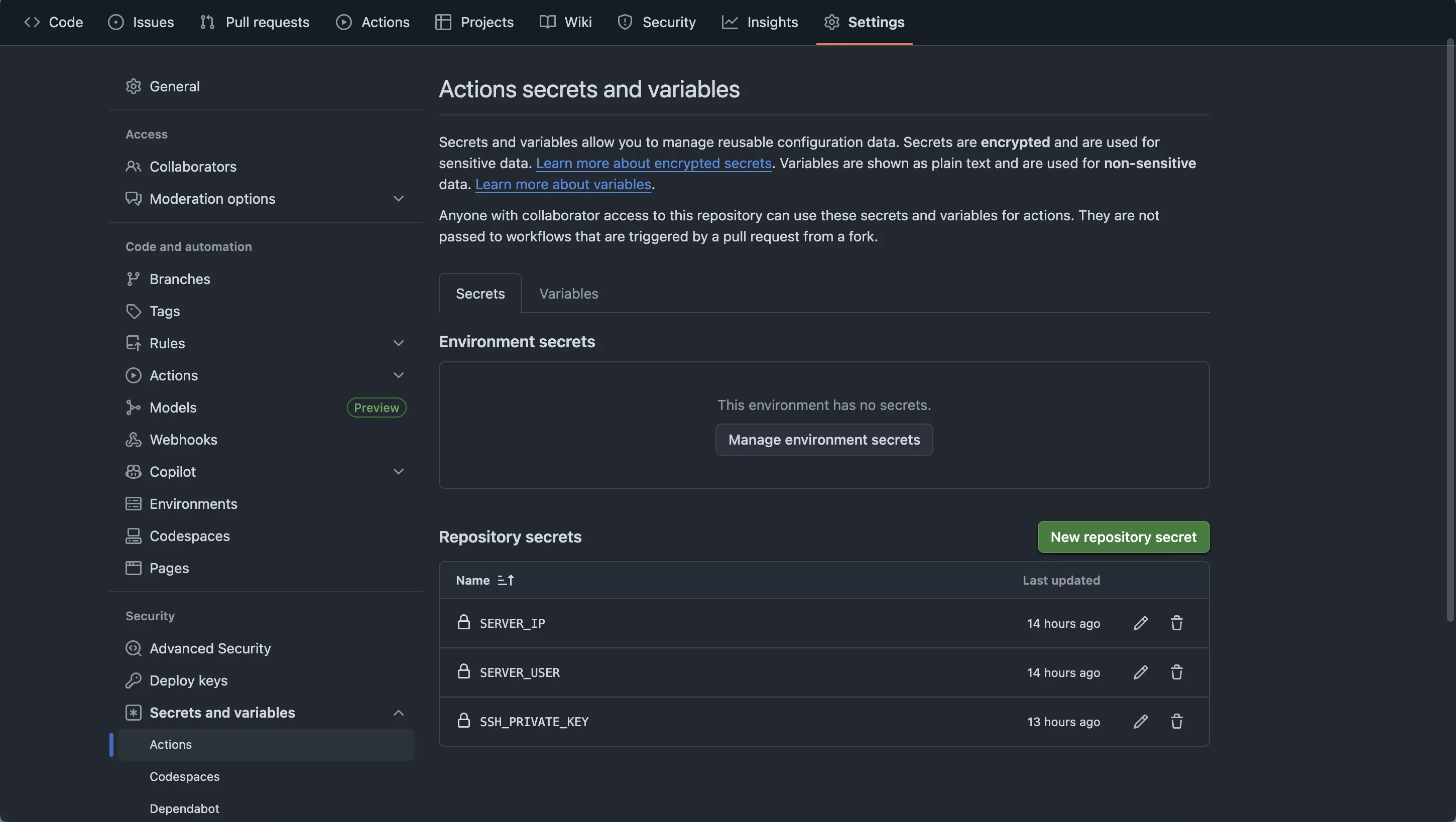Viewport: 1456px width, 822px height.
Task: Expand Moderation options chevron
Action: [399, 199]
